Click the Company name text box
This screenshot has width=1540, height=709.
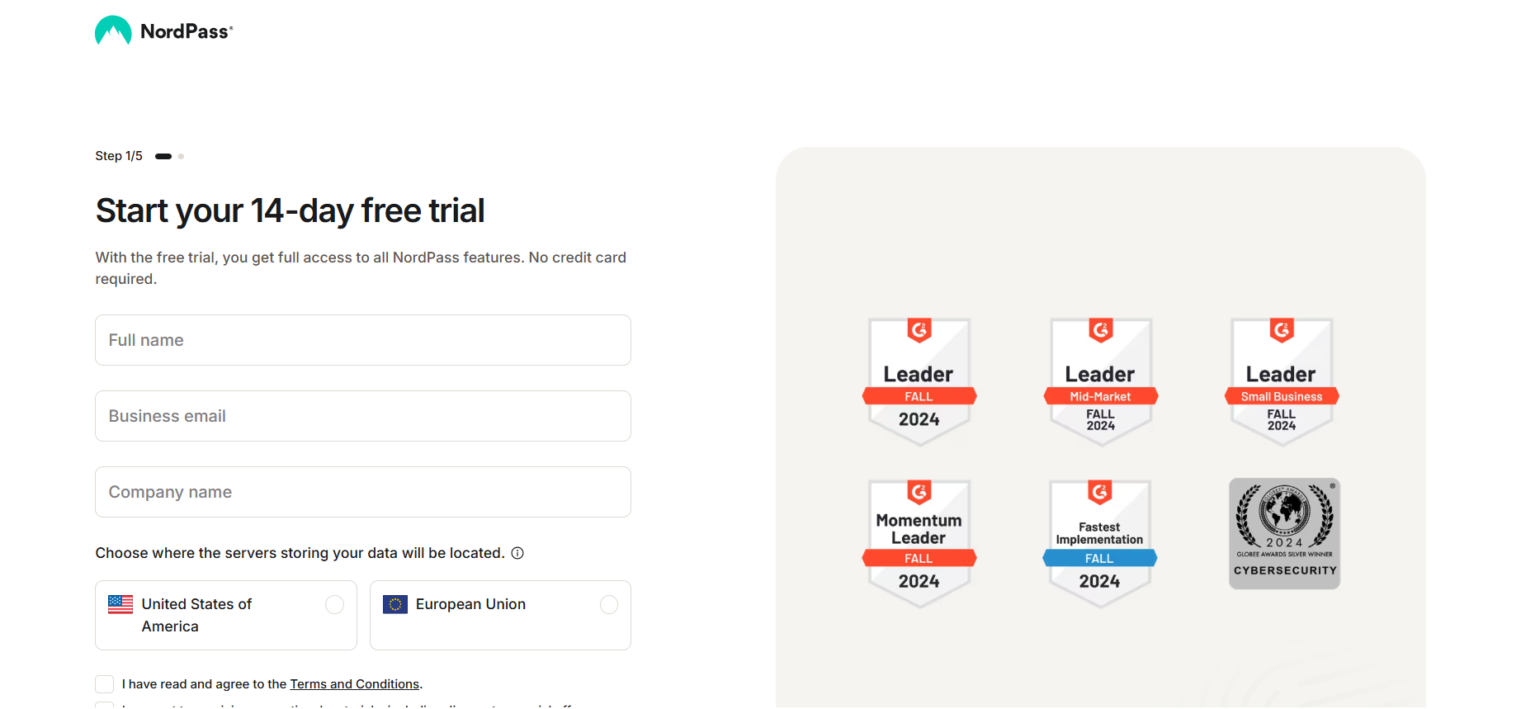[x=363, y=492]
